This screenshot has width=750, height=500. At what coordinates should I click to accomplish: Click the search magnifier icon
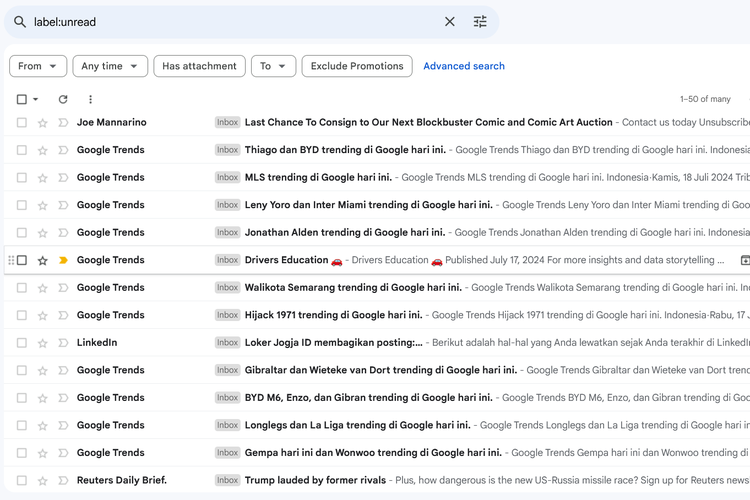coord(20,22)
